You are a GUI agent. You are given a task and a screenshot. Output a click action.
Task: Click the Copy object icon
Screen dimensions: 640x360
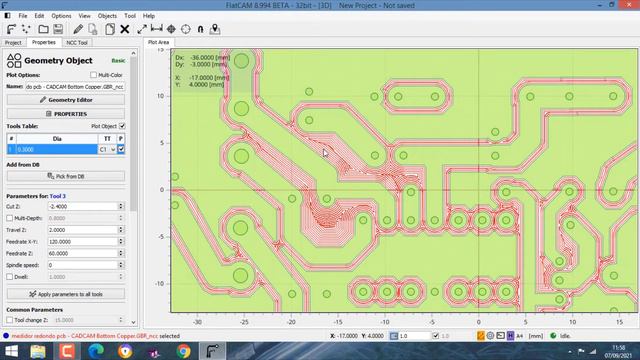tap(109, 29)
